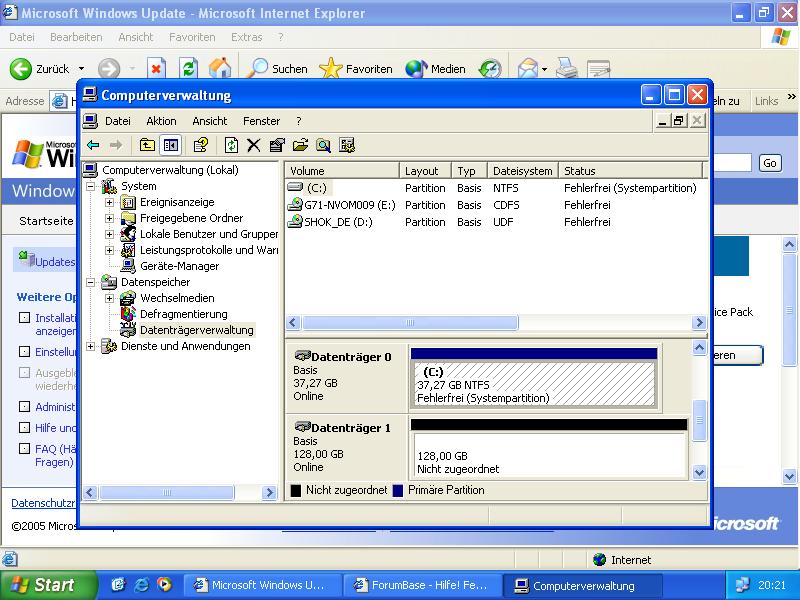Click the Go button in Internet Explorer
This screenshot has height=600, width=800.
click(x=770, y=163)
